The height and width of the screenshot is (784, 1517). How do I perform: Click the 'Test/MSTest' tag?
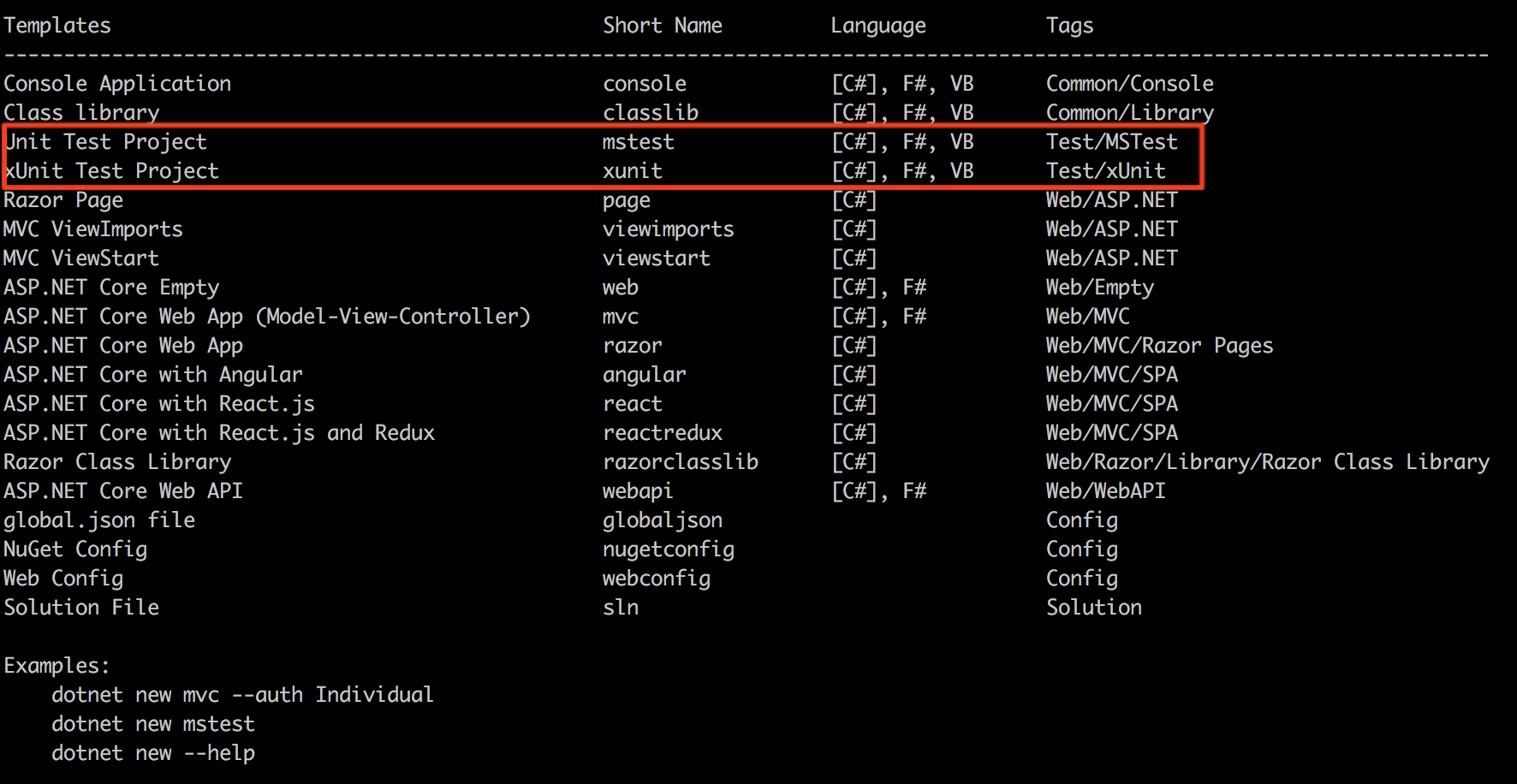[1111, 142]
